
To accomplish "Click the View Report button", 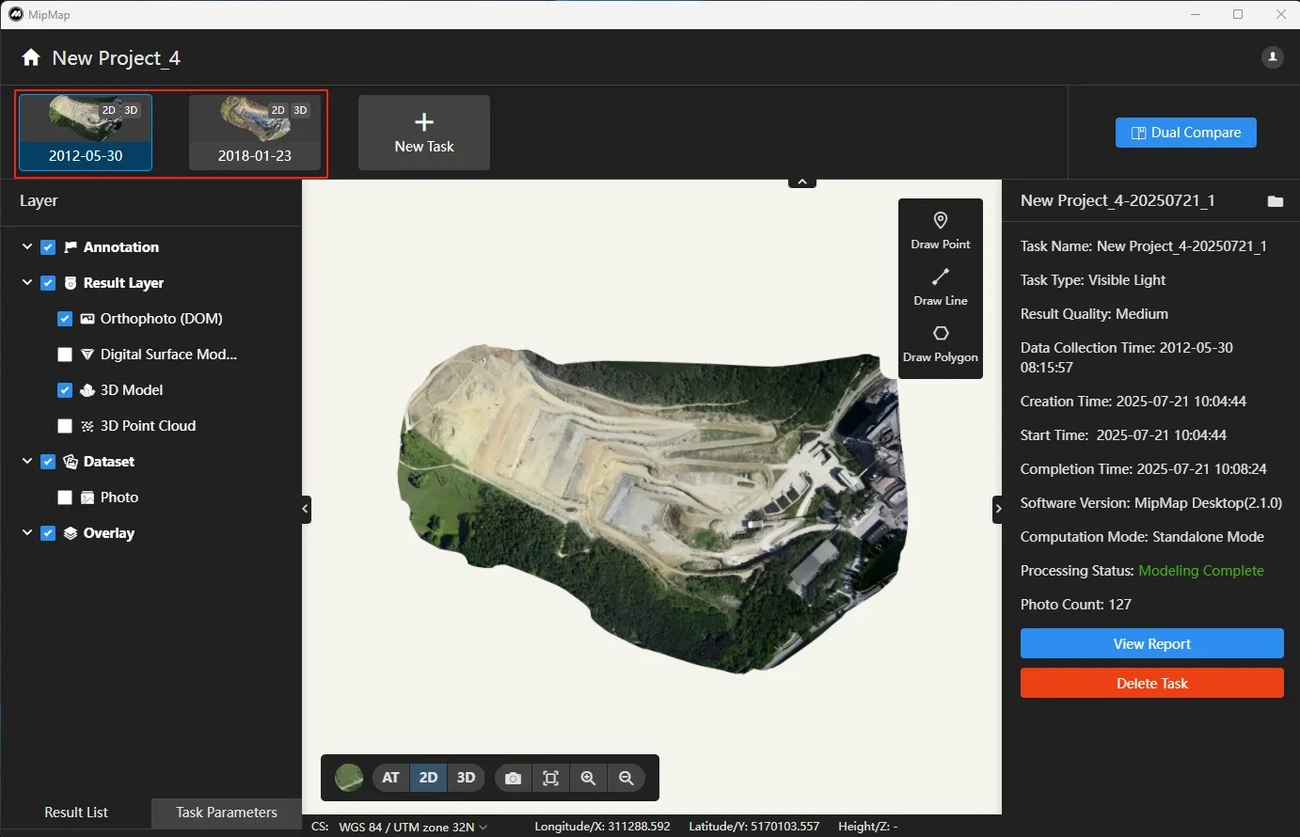I will [1151, 644].
